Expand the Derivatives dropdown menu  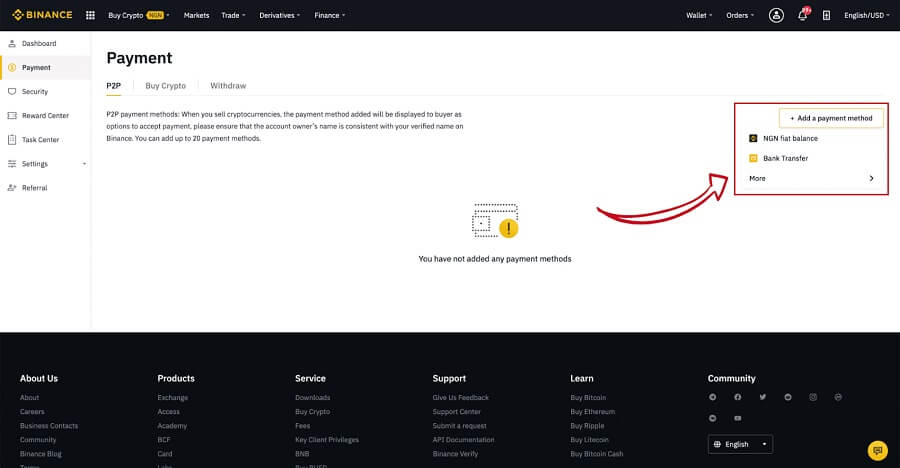click(280, 16)
